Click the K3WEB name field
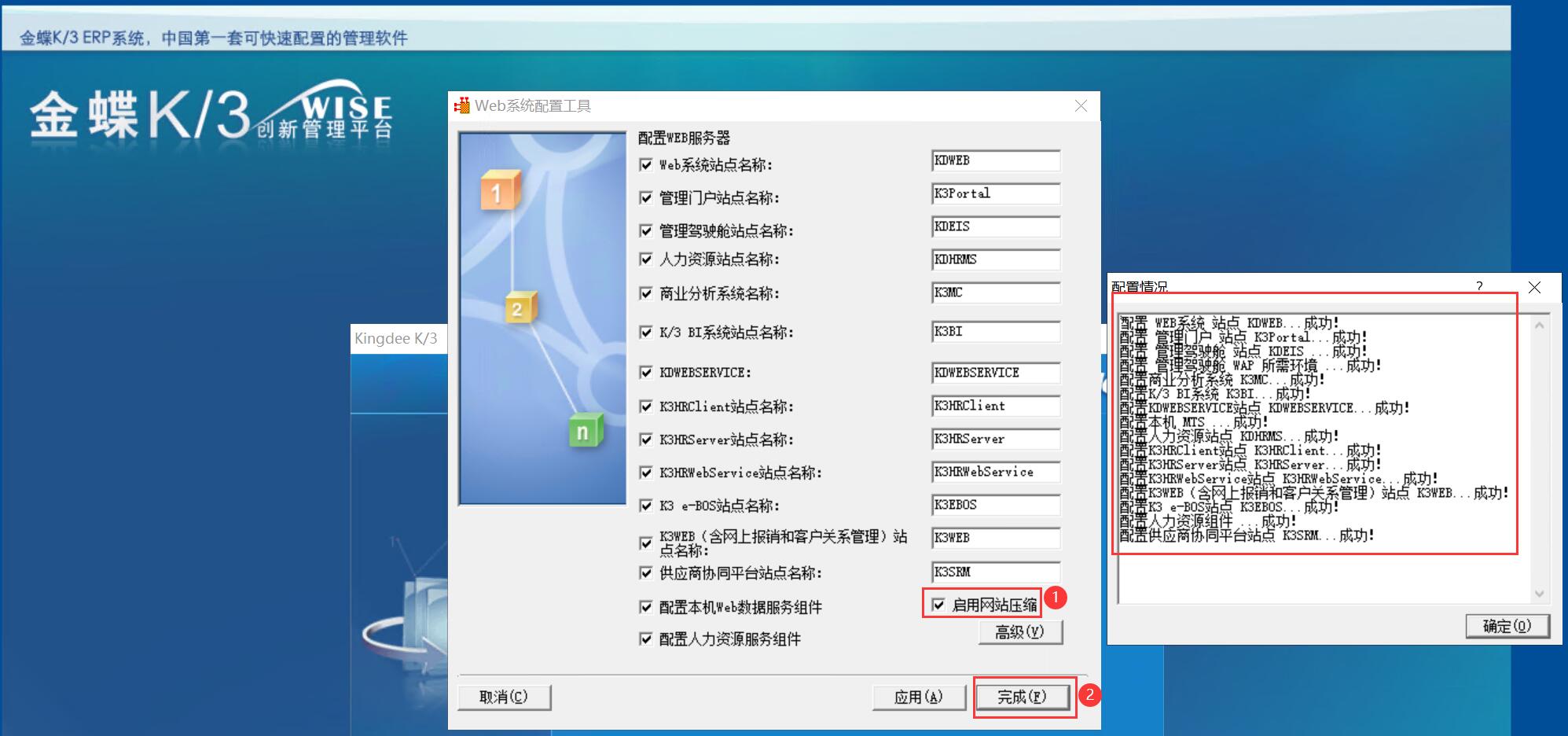Viewport: 1568px width, 736px height. [996, 538]
